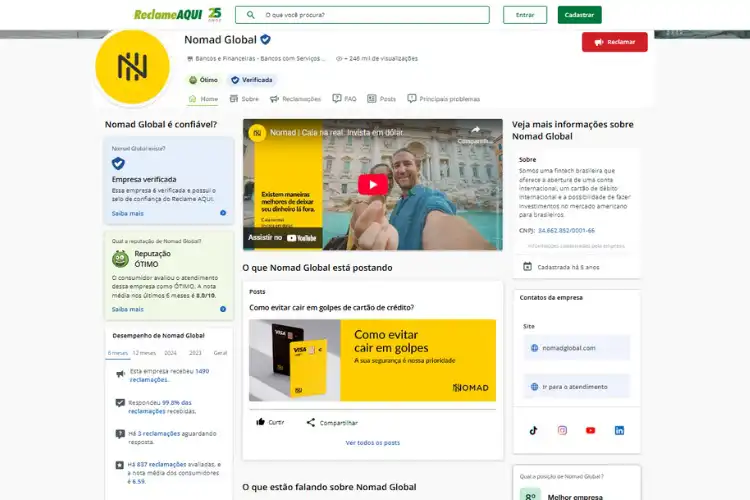Open the Principais problemas tab
Screen dimensions: 750x500
coord(443,99)
